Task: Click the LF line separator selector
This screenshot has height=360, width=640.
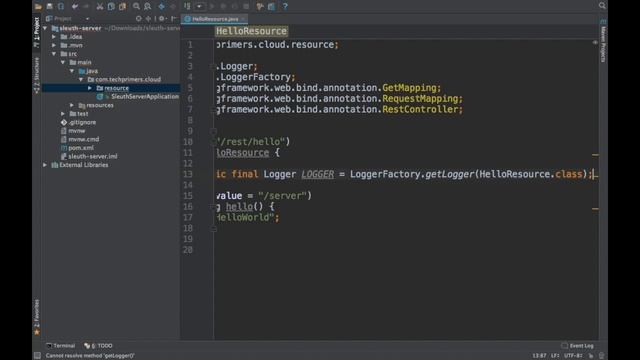Action: click(x=555, y=356)
